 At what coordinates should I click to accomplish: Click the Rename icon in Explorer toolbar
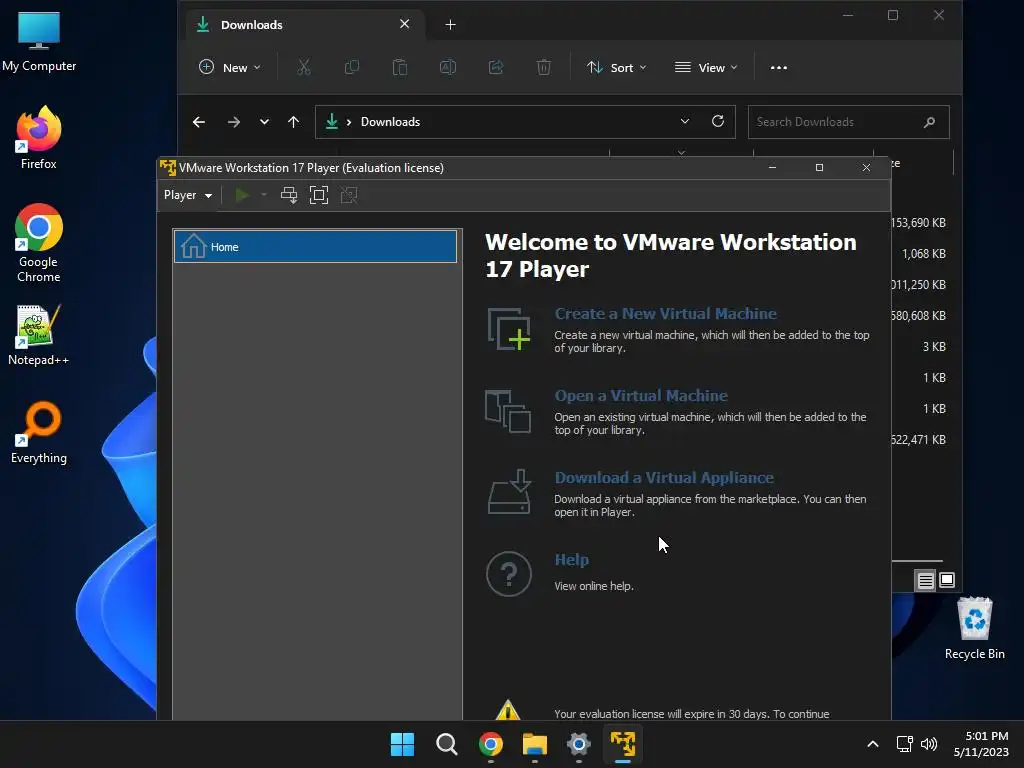pos(448,67)
